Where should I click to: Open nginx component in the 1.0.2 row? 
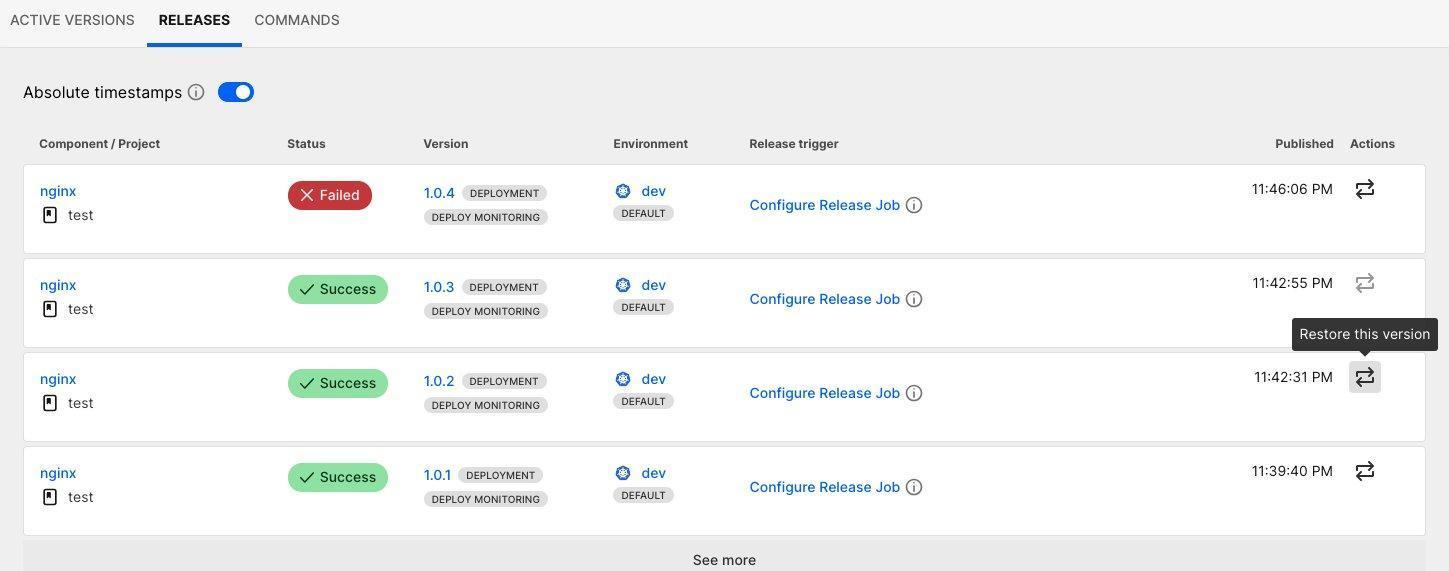58,379
